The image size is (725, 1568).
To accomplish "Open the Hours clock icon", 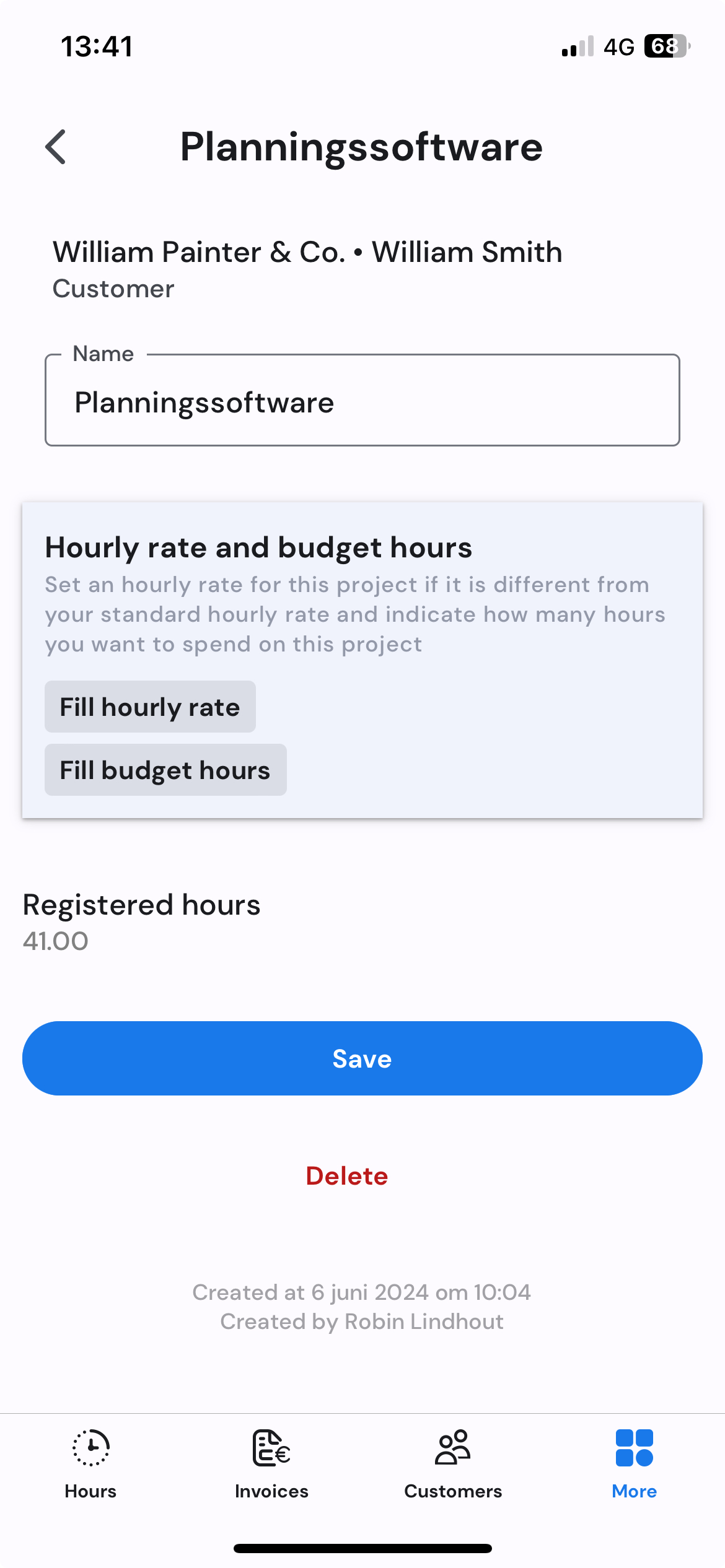I will pos(90,1447).
